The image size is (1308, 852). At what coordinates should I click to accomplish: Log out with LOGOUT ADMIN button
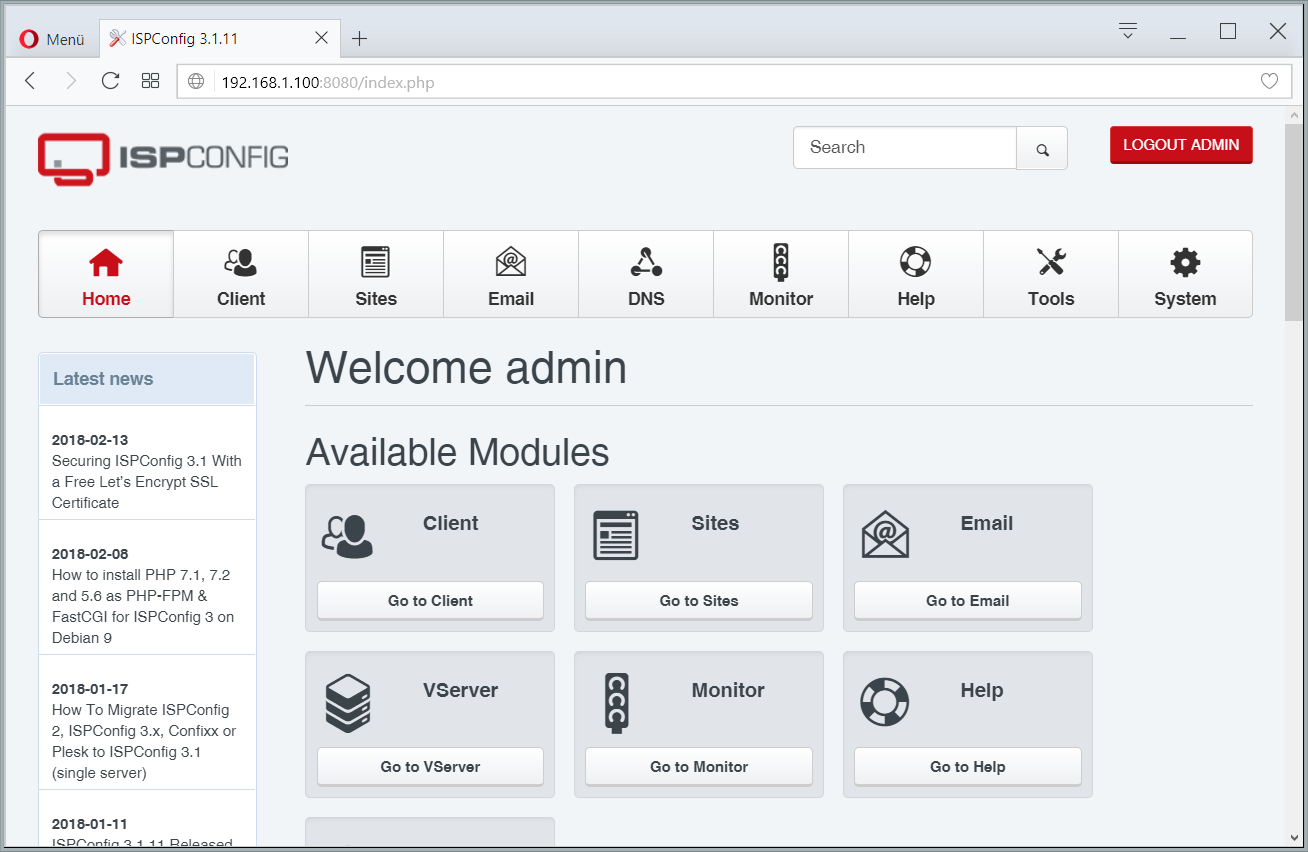[x=1181, y=145]
